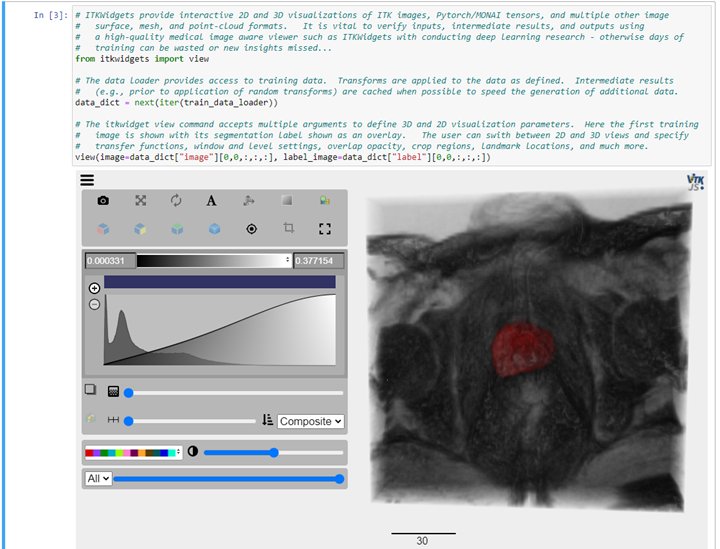
Task: Select the Z plane view cube (green)
Action: click(177, 229)
